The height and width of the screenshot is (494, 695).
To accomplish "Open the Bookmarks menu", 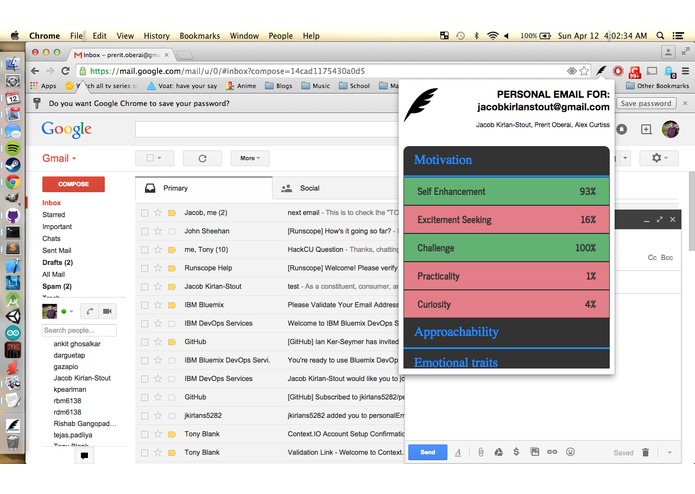I will (x=199, y=35).
